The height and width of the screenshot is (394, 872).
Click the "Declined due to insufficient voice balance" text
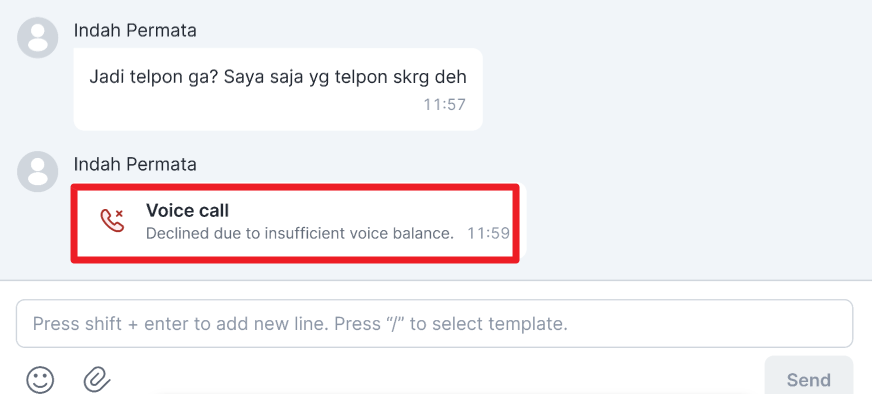point(300,233)
